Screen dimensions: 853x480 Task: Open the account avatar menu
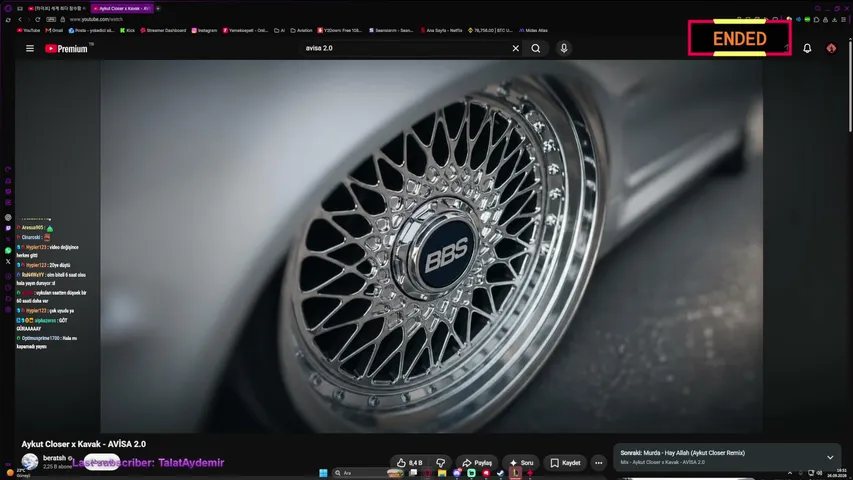831,48
